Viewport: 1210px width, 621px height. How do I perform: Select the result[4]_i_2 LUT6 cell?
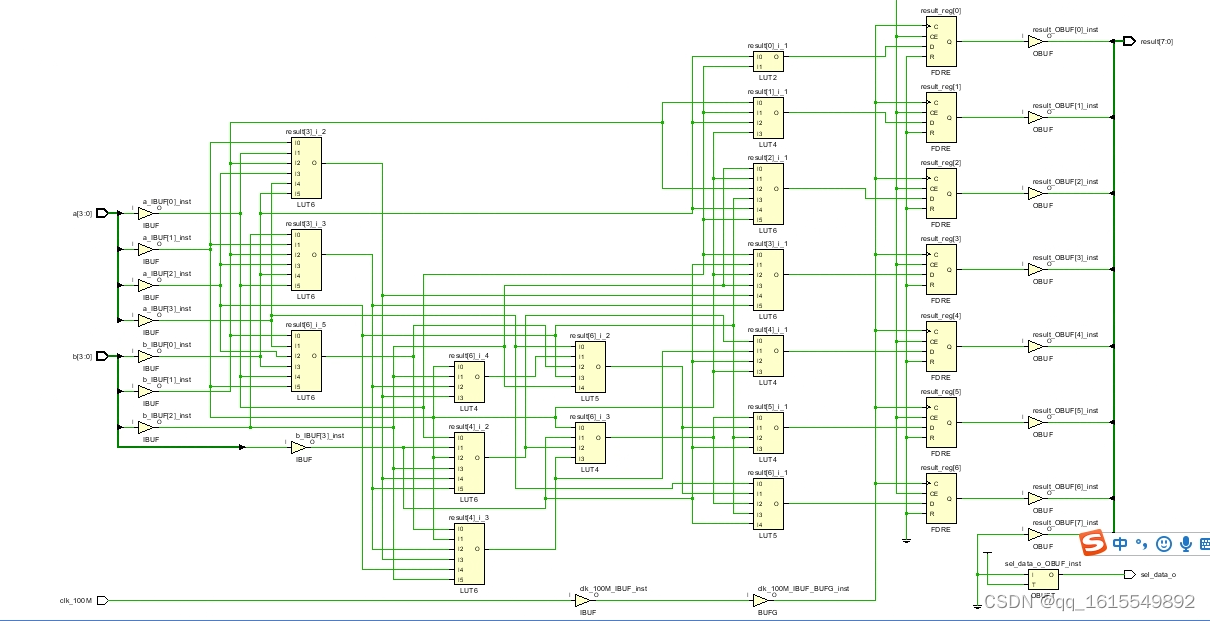pyautogui.click(x=469, y=463)
